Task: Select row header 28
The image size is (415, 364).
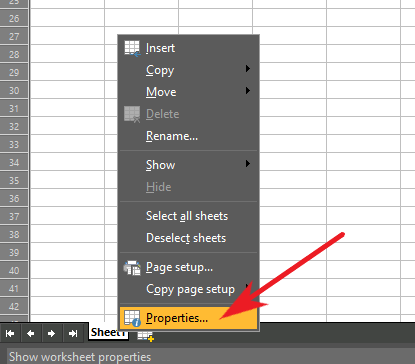Action: [x=14, y=54]
